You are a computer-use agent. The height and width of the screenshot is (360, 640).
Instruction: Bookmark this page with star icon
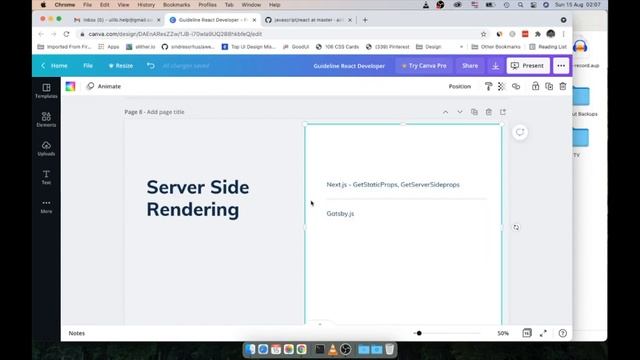[x=483, y=34]
